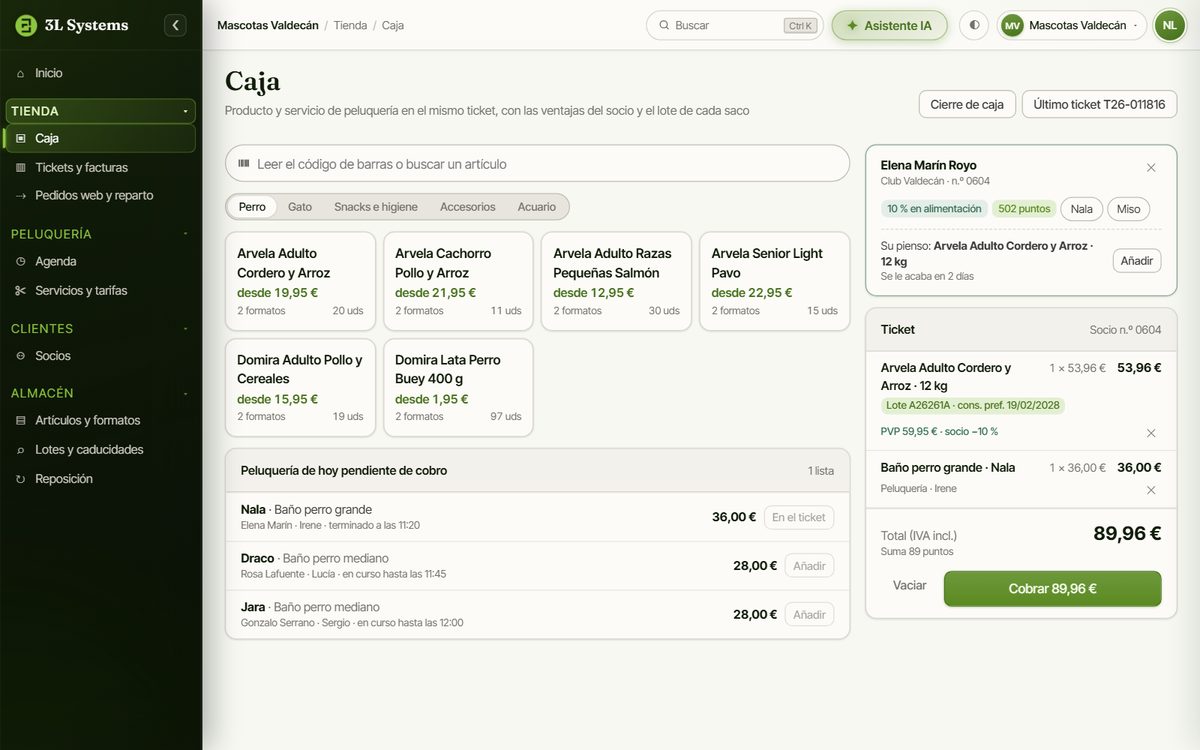This screenshot has width=1200, height=750.
Task: Click the Cobrar 89,96 € button
Action: [x=1052, y=589]
